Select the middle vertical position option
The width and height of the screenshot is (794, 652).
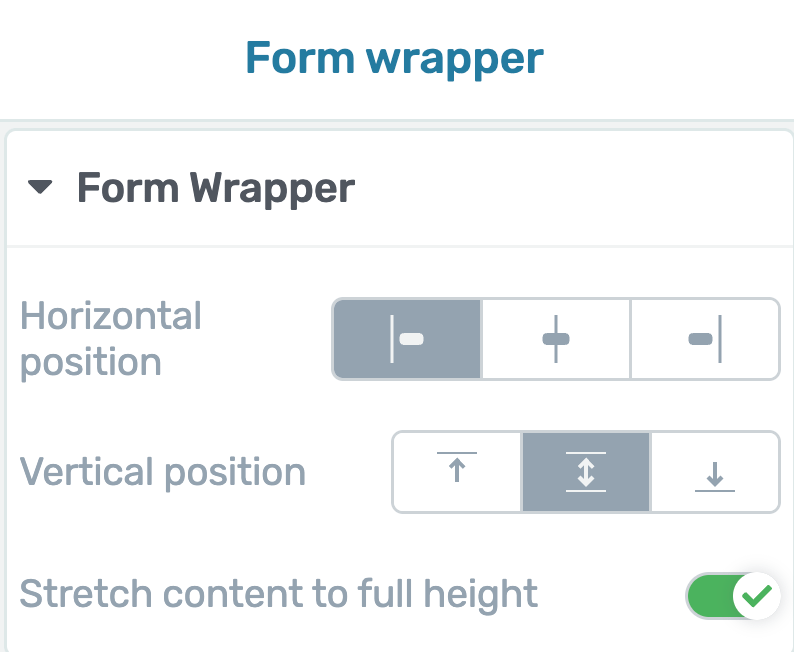tap(586, 472)
